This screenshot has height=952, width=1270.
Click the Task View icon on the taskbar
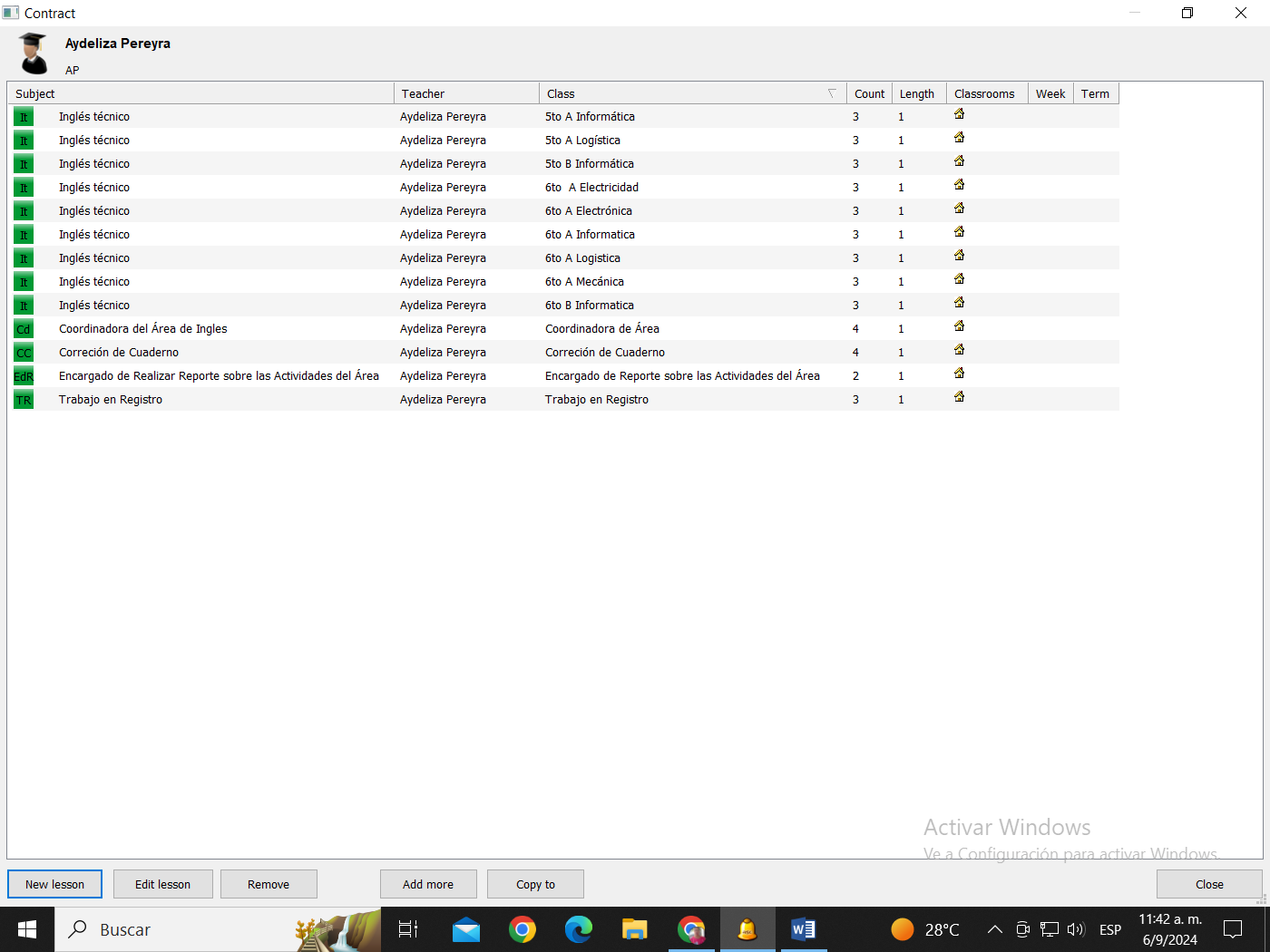[408, 929]
